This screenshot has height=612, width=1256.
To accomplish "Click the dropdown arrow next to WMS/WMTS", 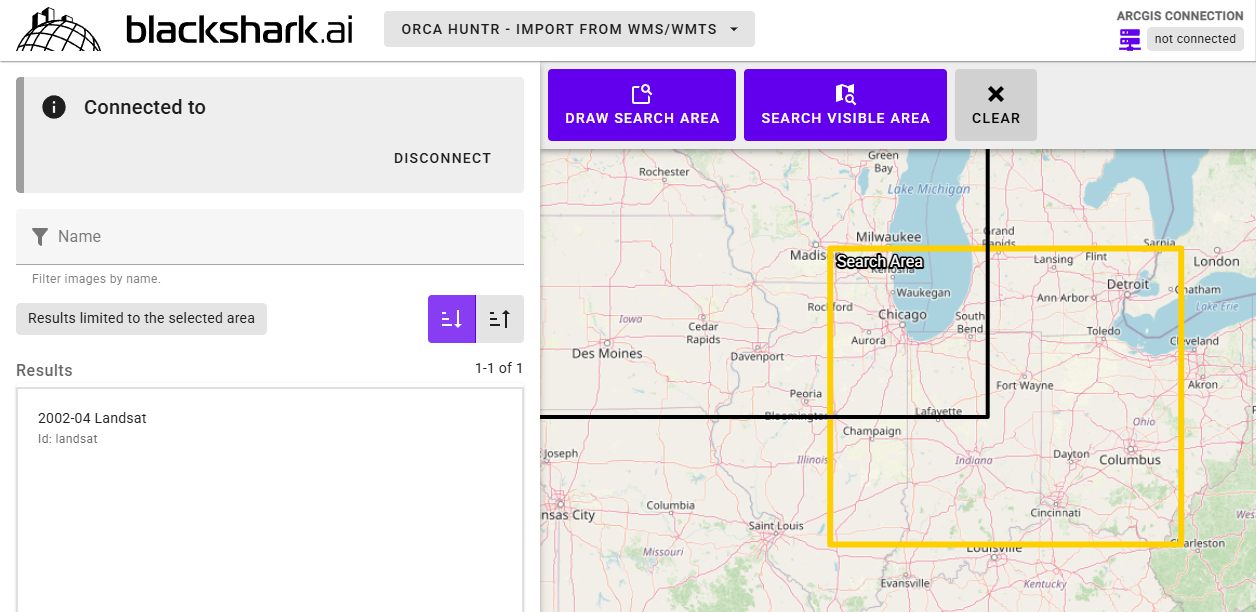I will (x=734, y=29).
